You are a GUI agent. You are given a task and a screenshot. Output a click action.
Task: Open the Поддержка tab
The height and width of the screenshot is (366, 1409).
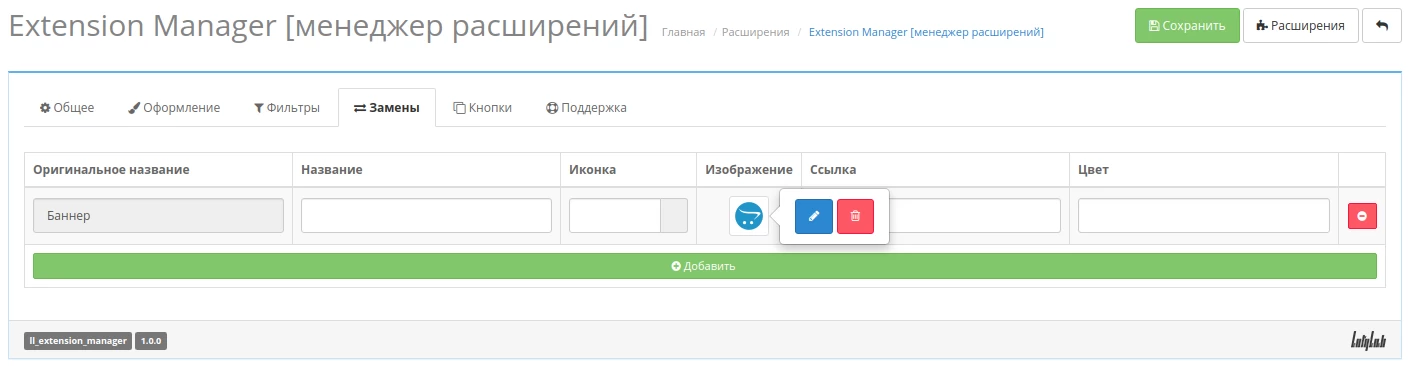[586, 107]
